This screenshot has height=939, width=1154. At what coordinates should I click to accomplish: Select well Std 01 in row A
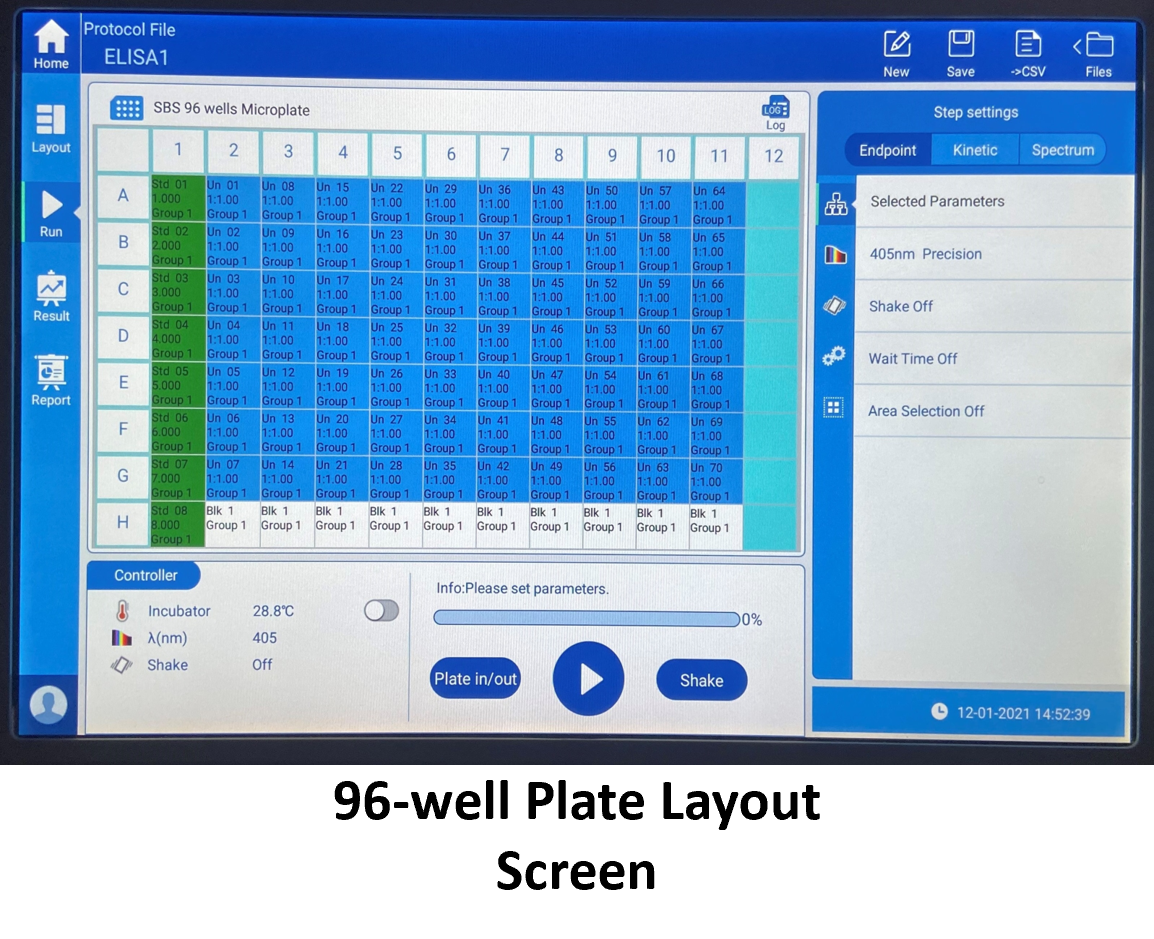point(177,198)
